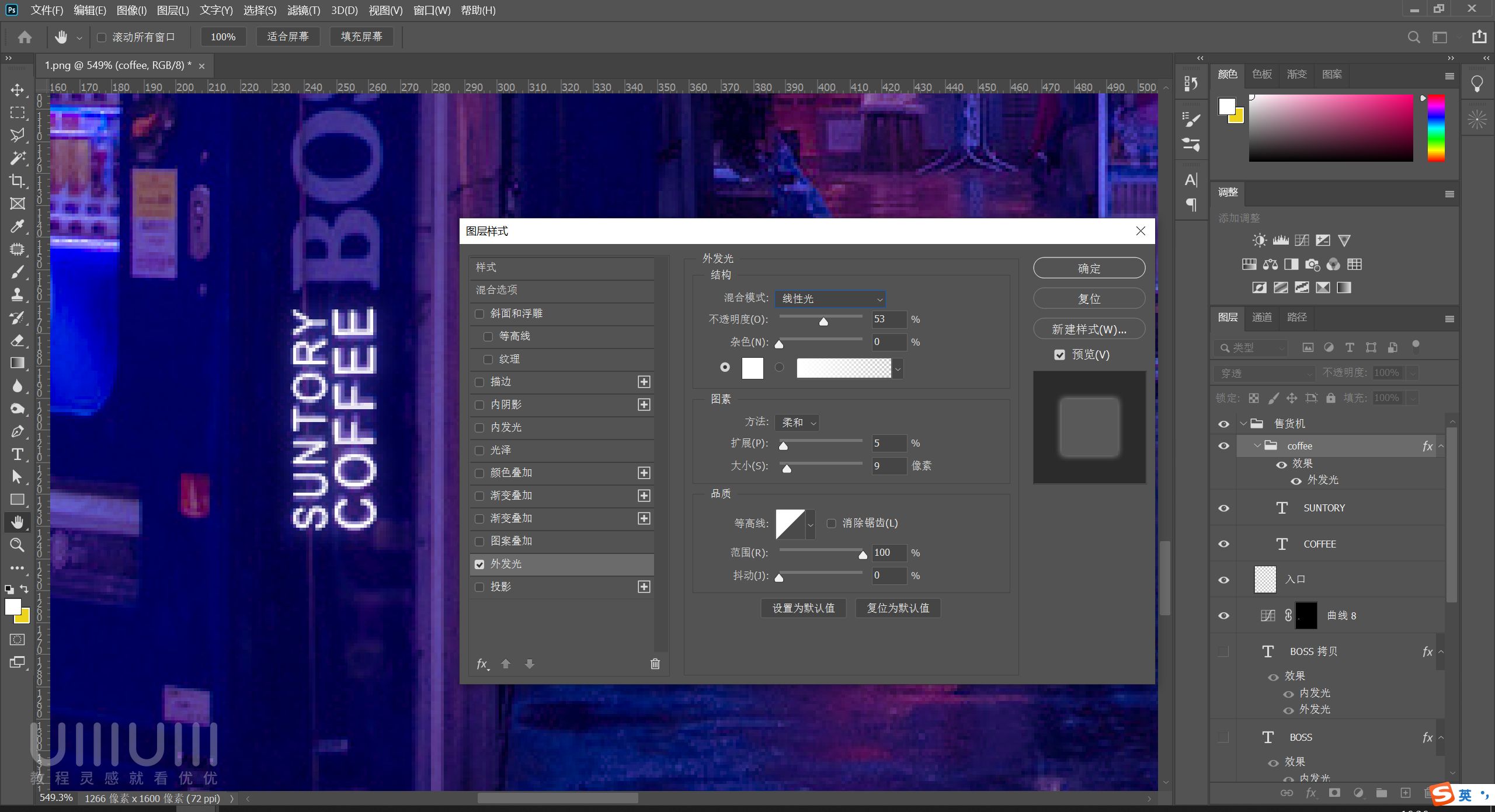The height and width of the screenshot is (812, 1495).
Task: Open the search icon at top right
Action: coord(1414,37)
